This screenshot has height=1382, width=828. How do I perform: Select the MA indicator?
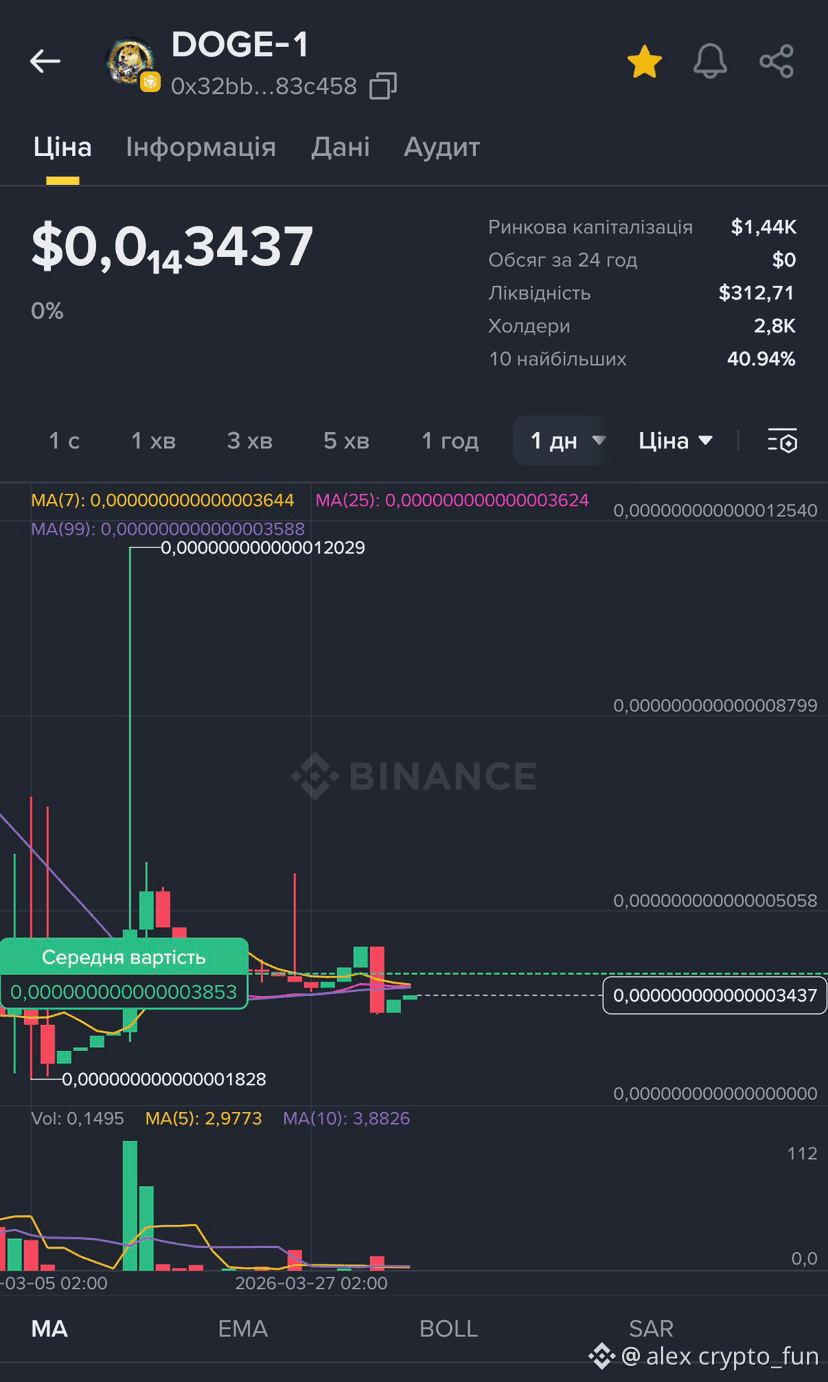pyautogui.click(x=50, y=1329)
